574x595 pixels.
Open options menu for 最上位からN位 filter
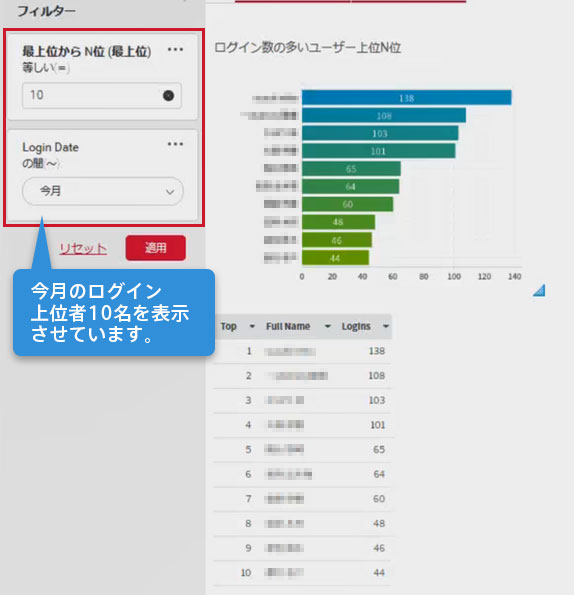click(x=175, y=49)
